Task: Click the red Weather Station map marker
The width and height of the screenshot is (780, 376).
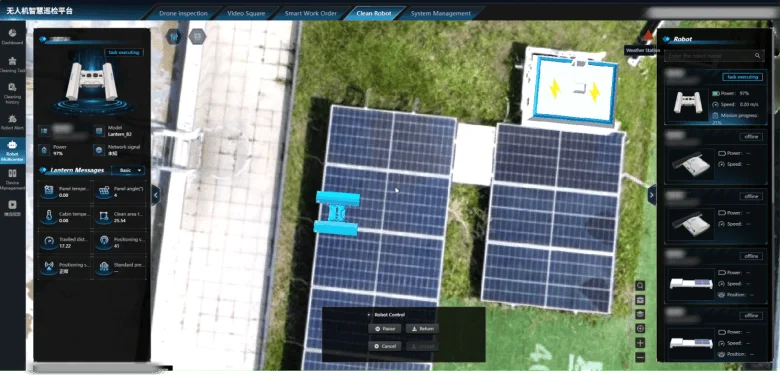Action: [x=648, y=35]
